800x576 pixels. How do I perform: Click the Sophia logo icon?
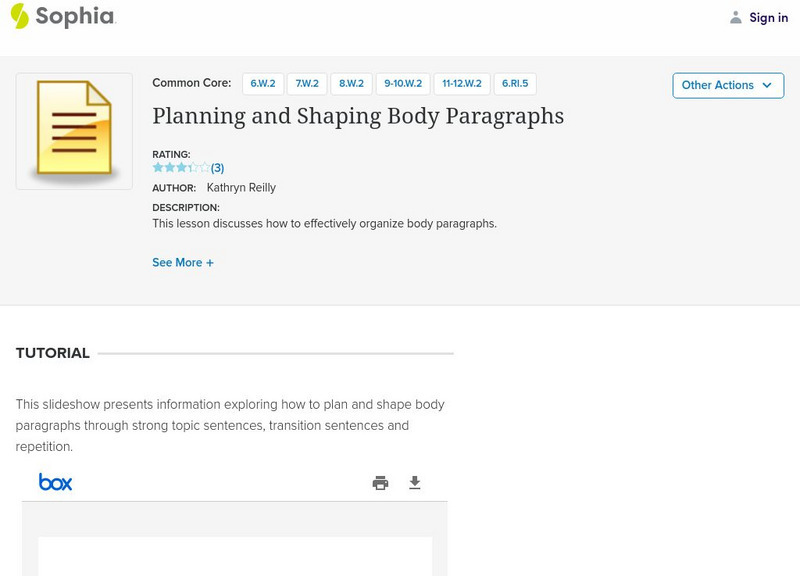coord(19,16)
